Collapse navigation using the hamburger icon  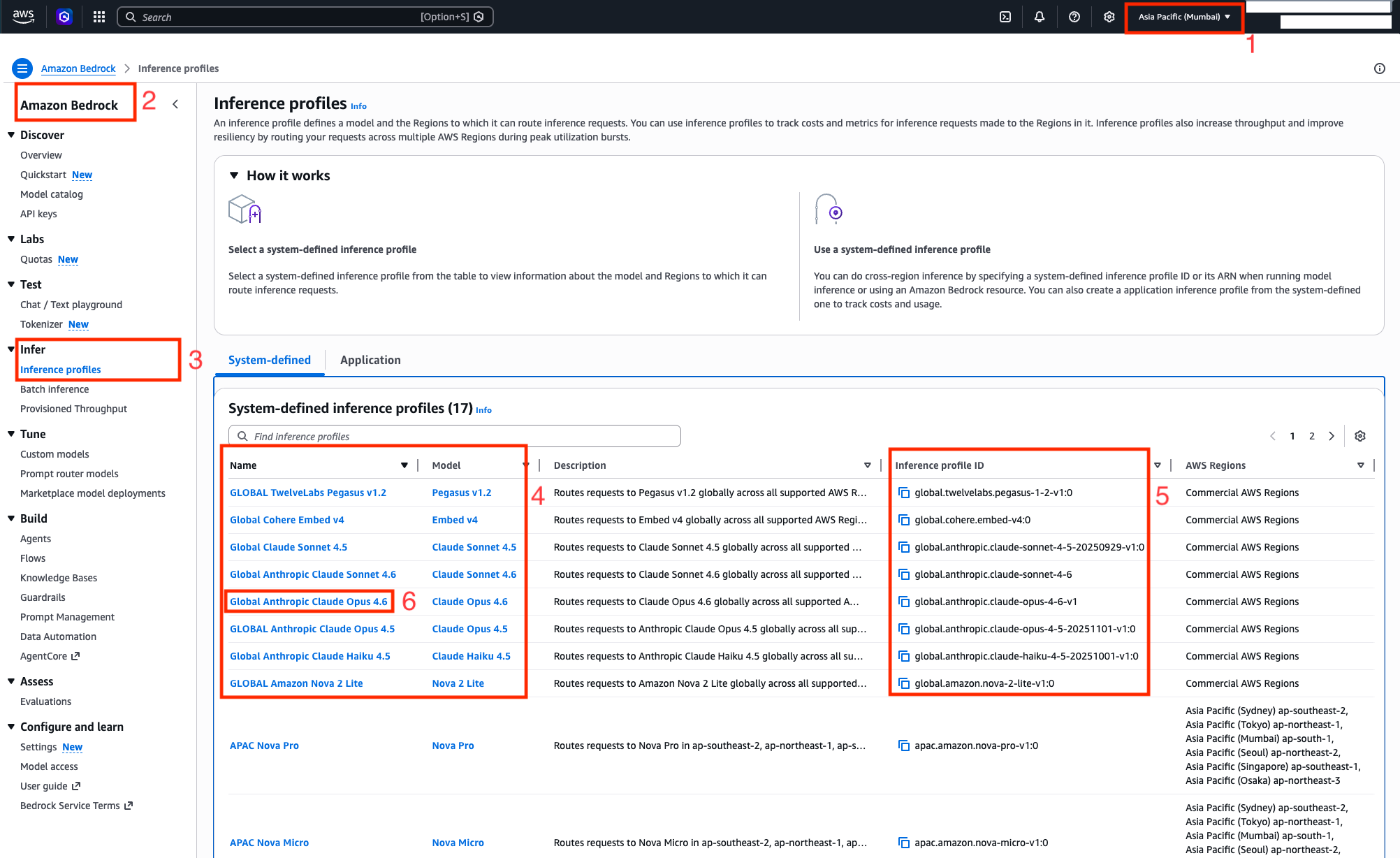click(22, 68)
